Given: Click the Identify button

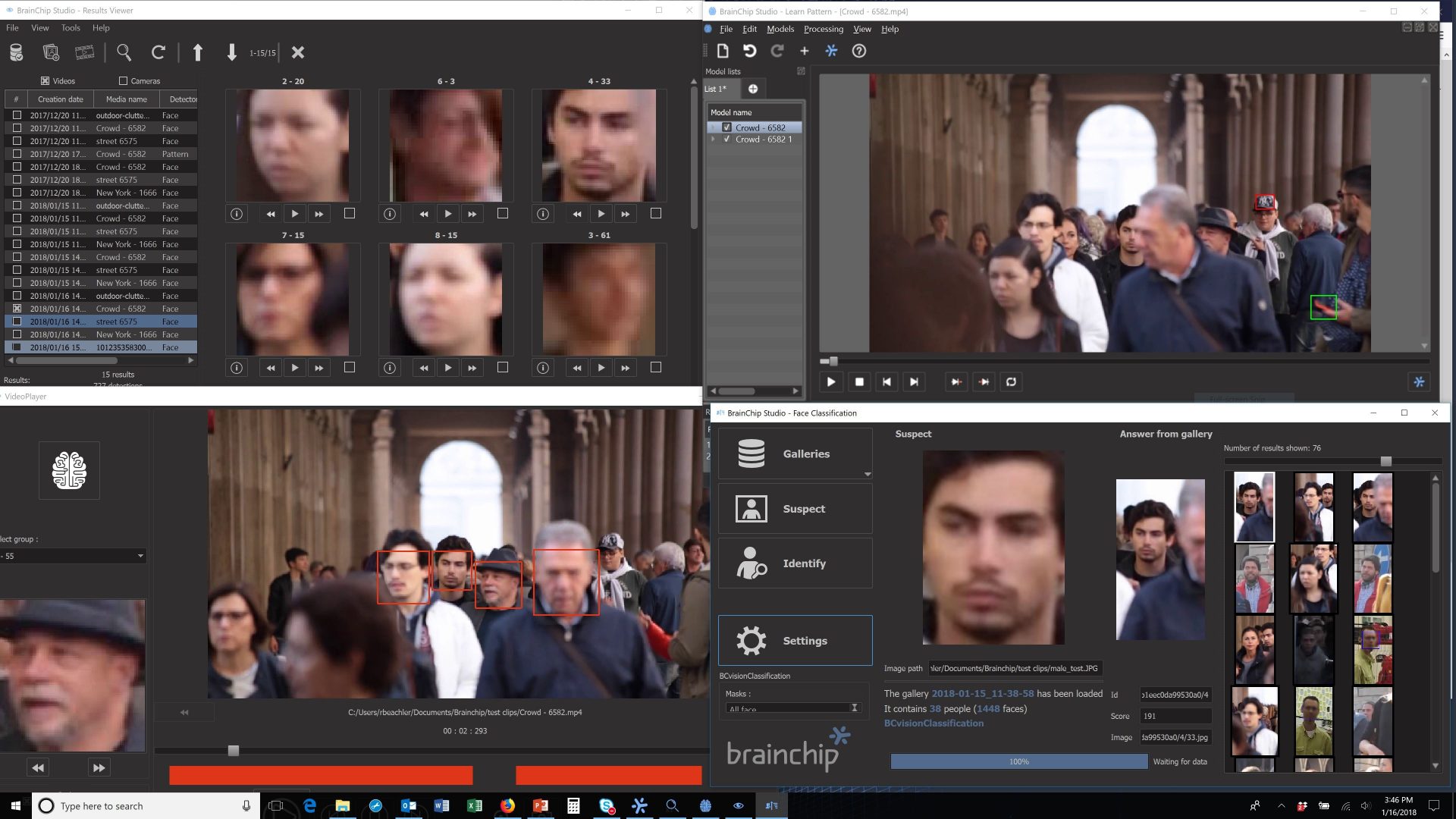Looking at the screenshot, I should (x=795, y=563).
